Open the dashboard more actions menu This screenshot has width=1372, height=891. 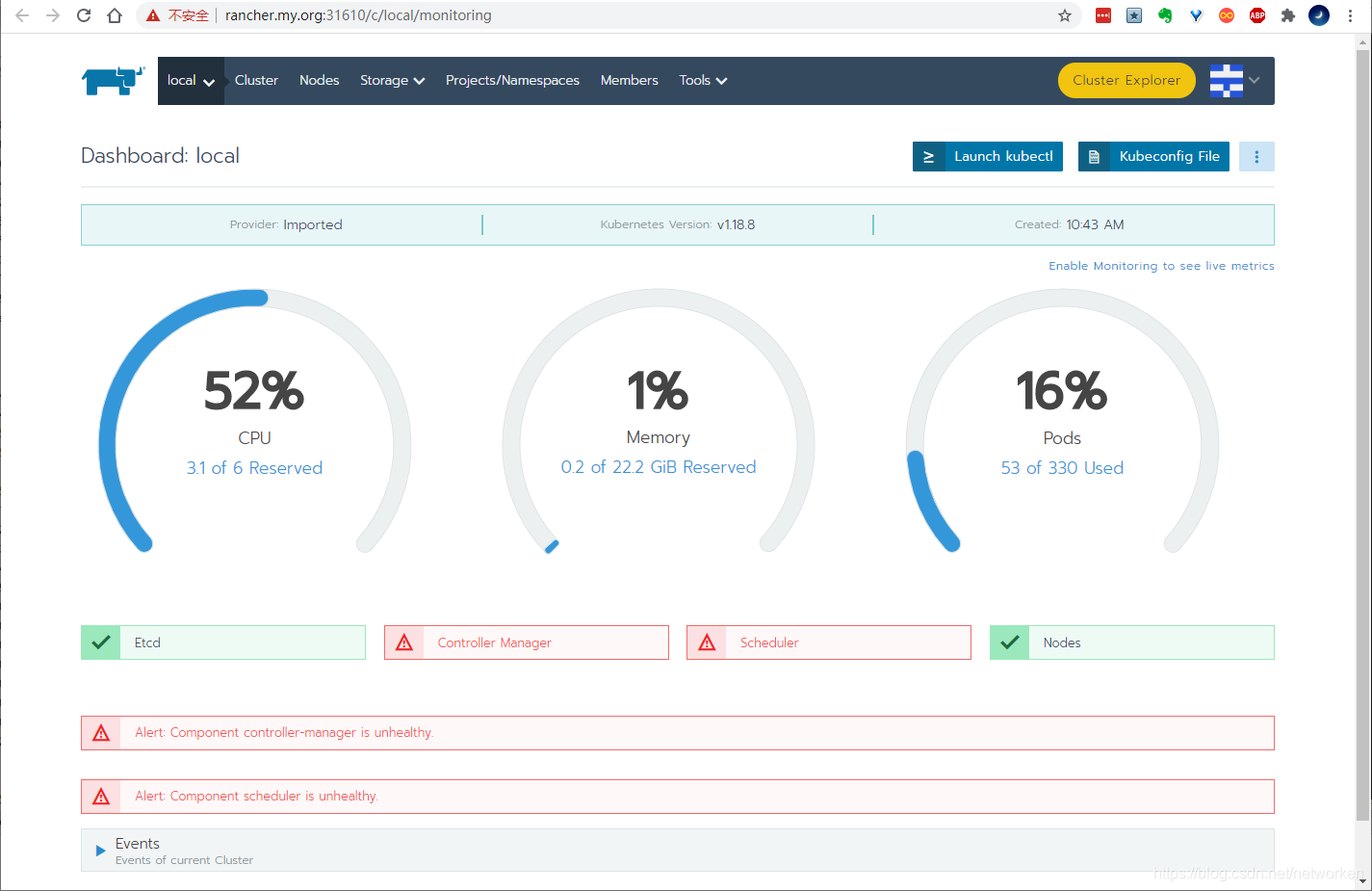[1256, 157]
